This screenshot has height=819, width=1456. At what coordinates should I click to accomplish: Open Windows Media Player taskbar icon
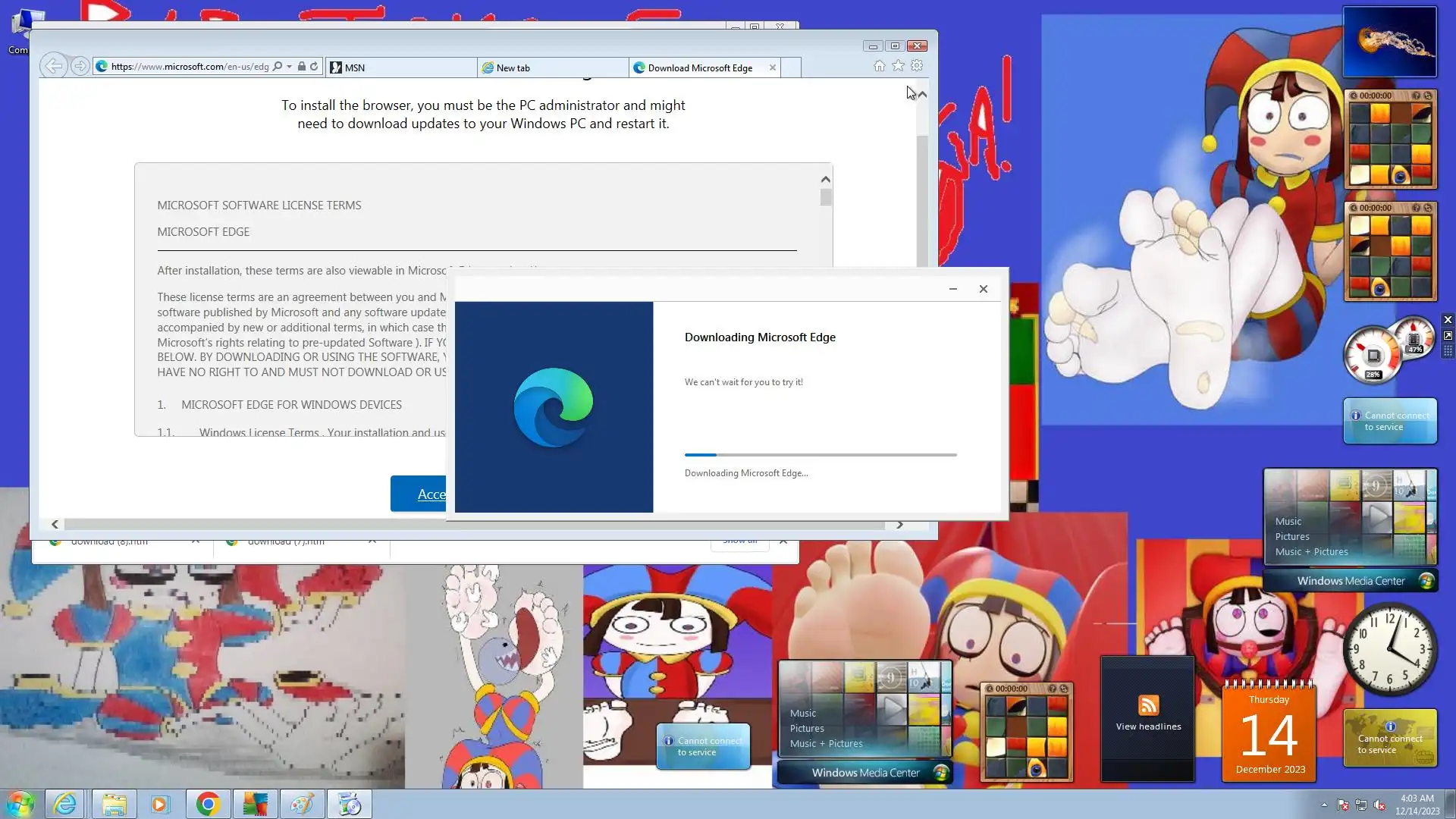pos(160,804)
